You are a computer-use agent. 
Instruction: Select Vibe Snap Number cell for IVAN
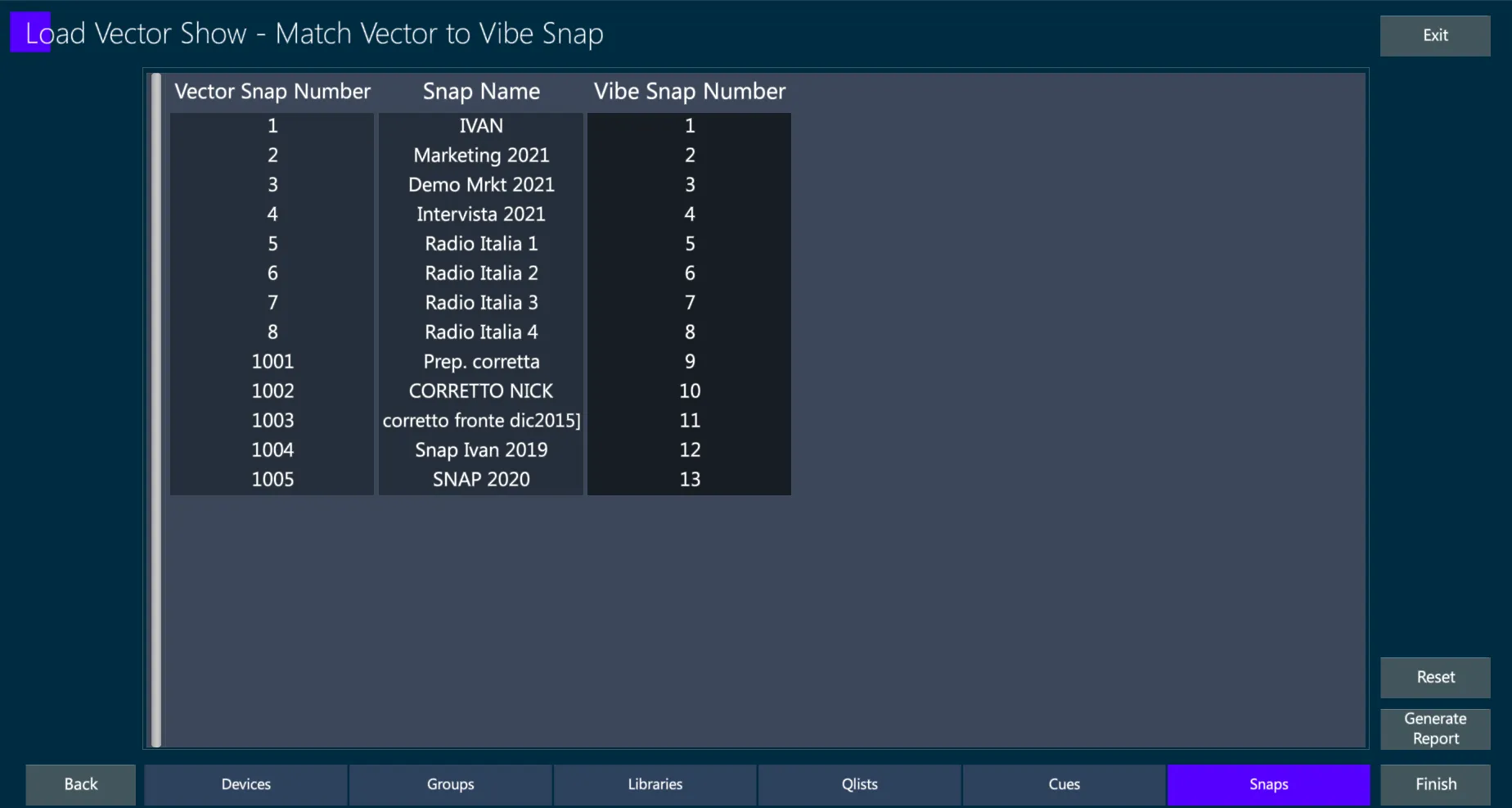click(x=689, y=126)
